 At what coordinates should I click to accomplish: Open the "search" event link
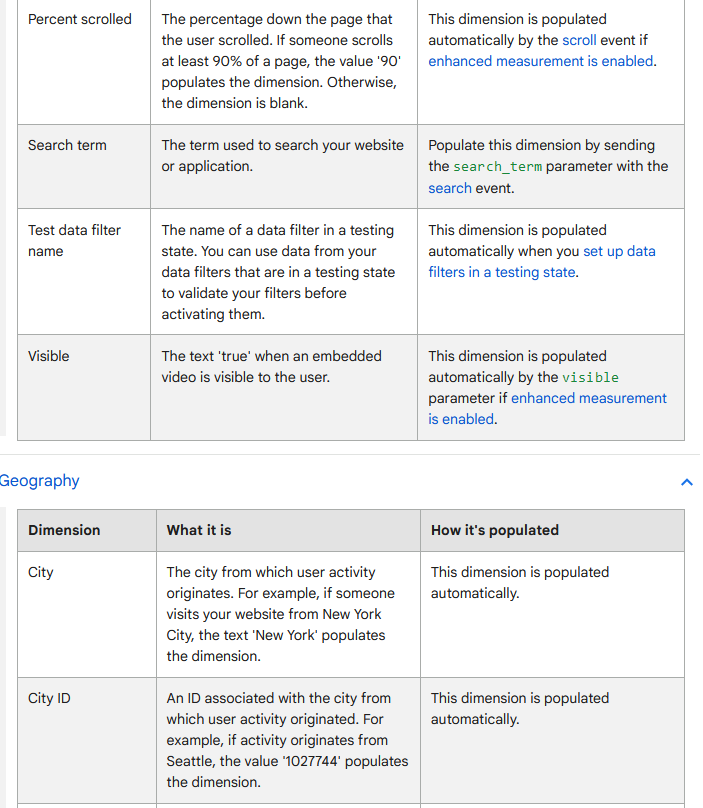(x=449, y=187)
